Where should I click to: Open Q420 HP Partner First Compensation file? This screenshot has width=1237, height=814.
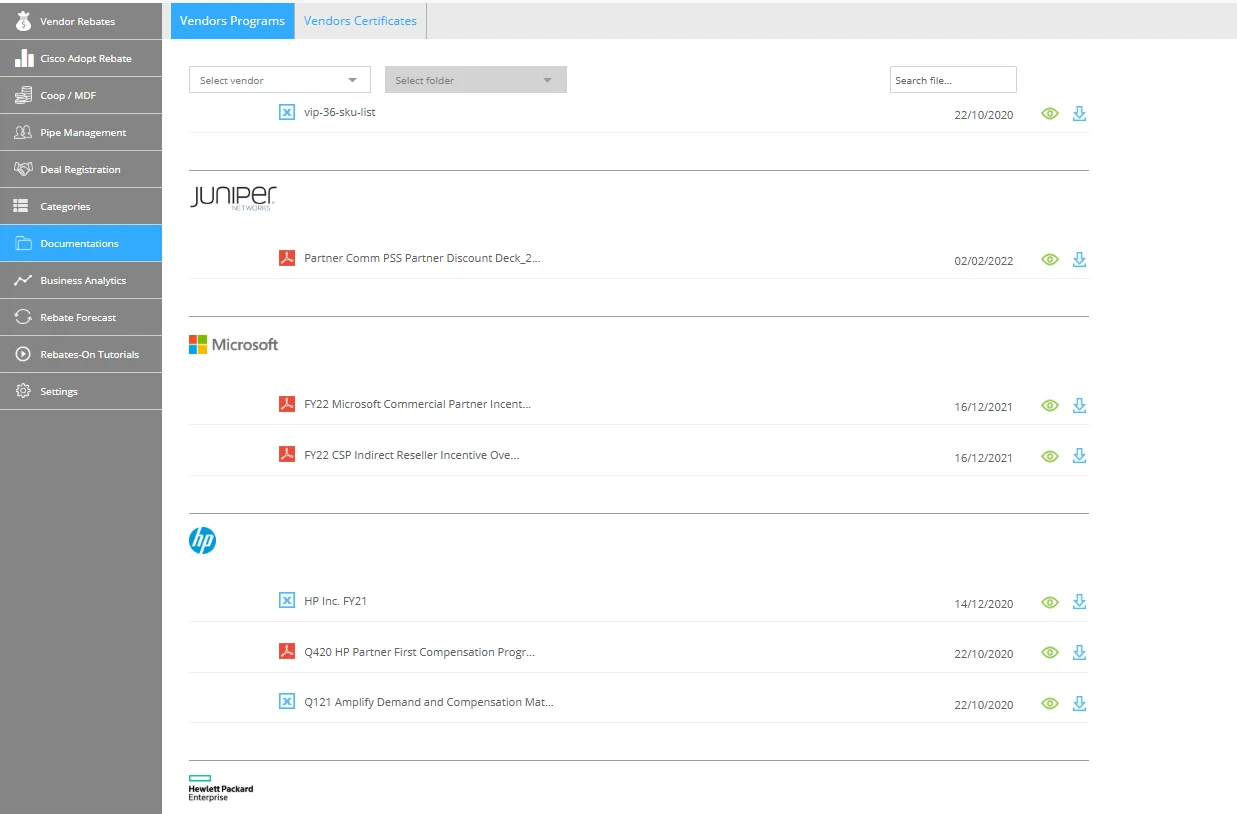(420, 651)
